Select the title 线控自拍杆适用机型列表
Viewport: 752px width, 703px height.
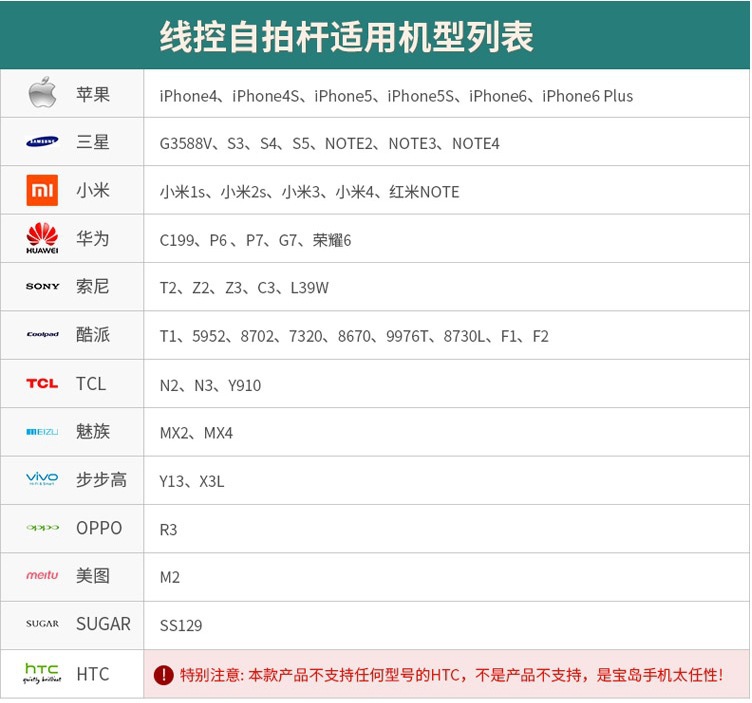pyautogui.click(x=346, y=36)
